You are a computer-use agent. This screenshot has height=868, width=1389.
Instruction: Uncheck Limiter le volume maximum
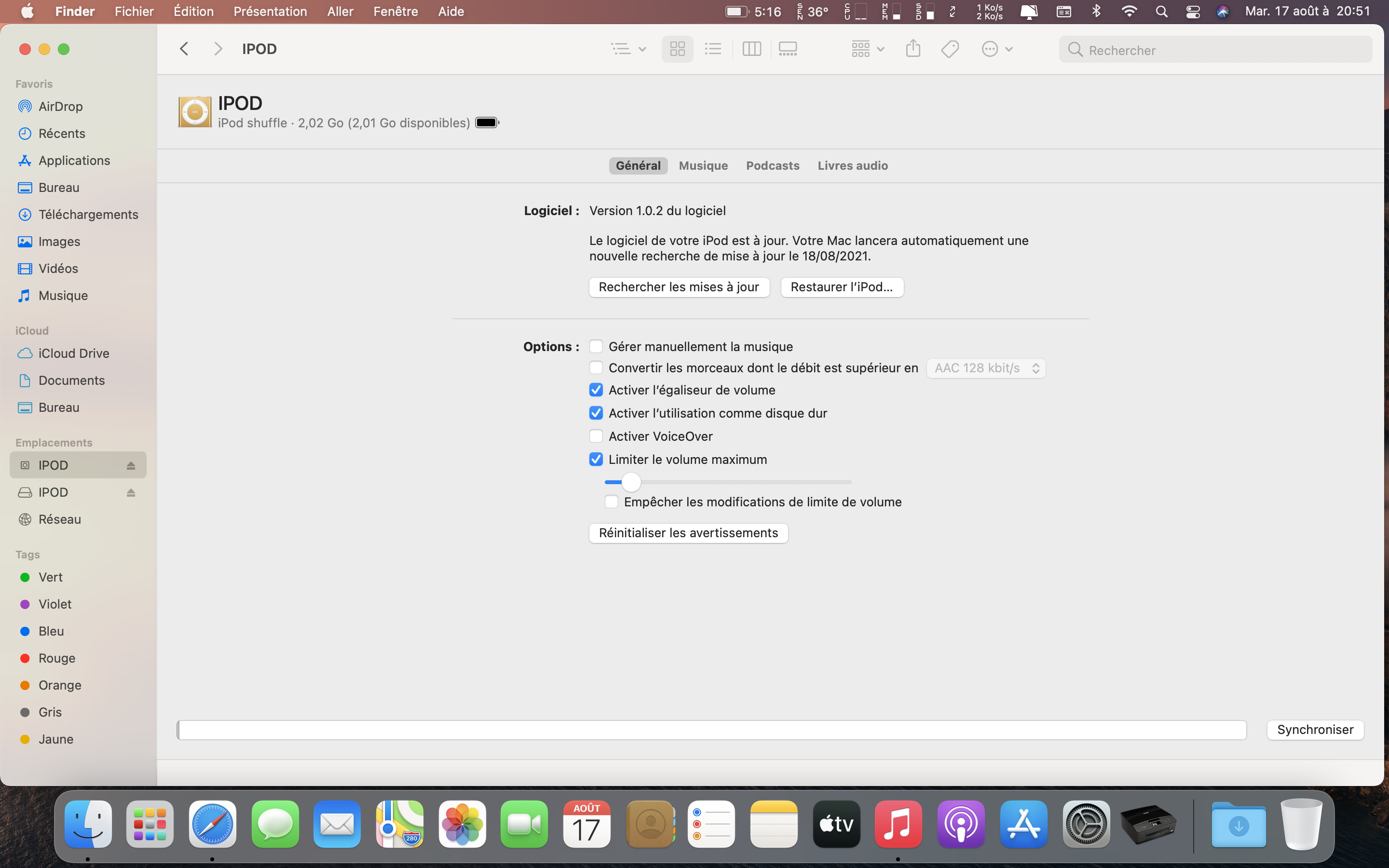596,459
